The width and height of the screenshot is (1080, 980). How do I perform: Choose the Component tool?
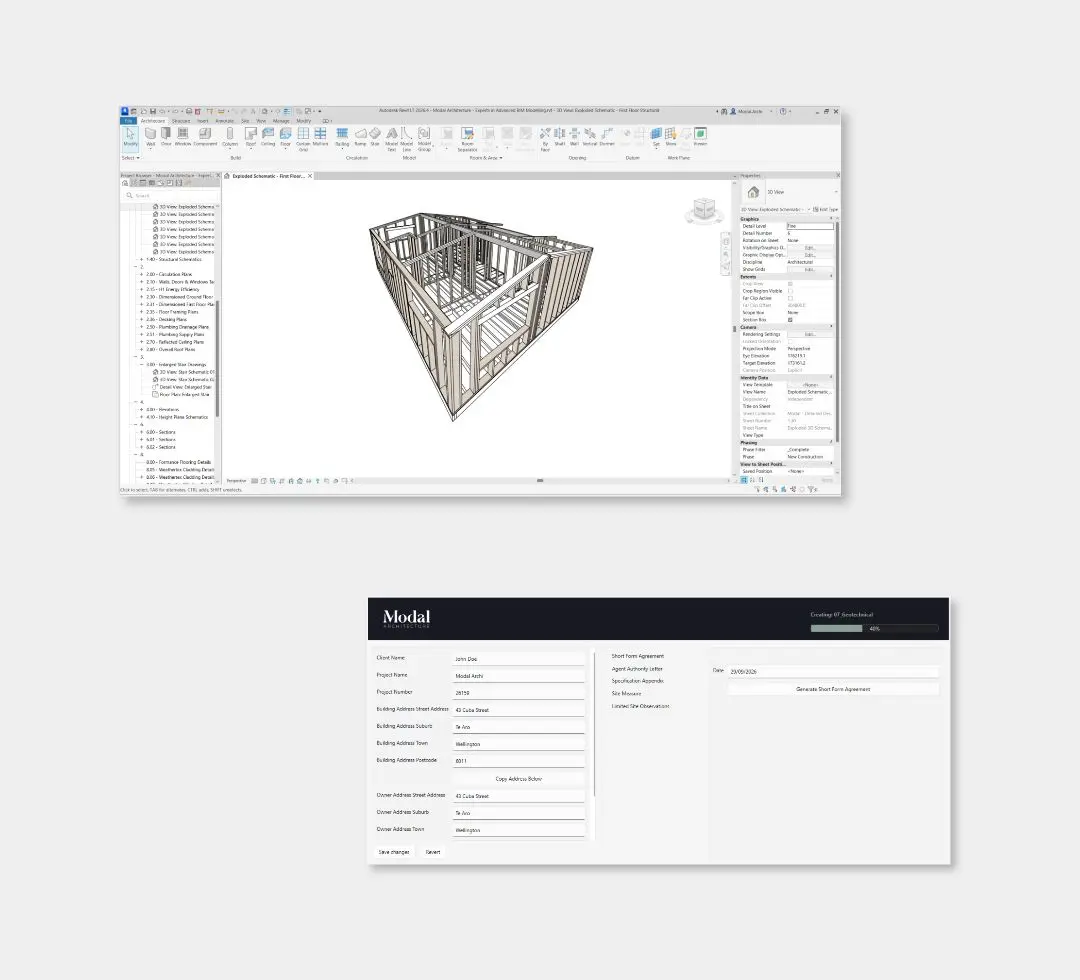(x=205, y=136)
